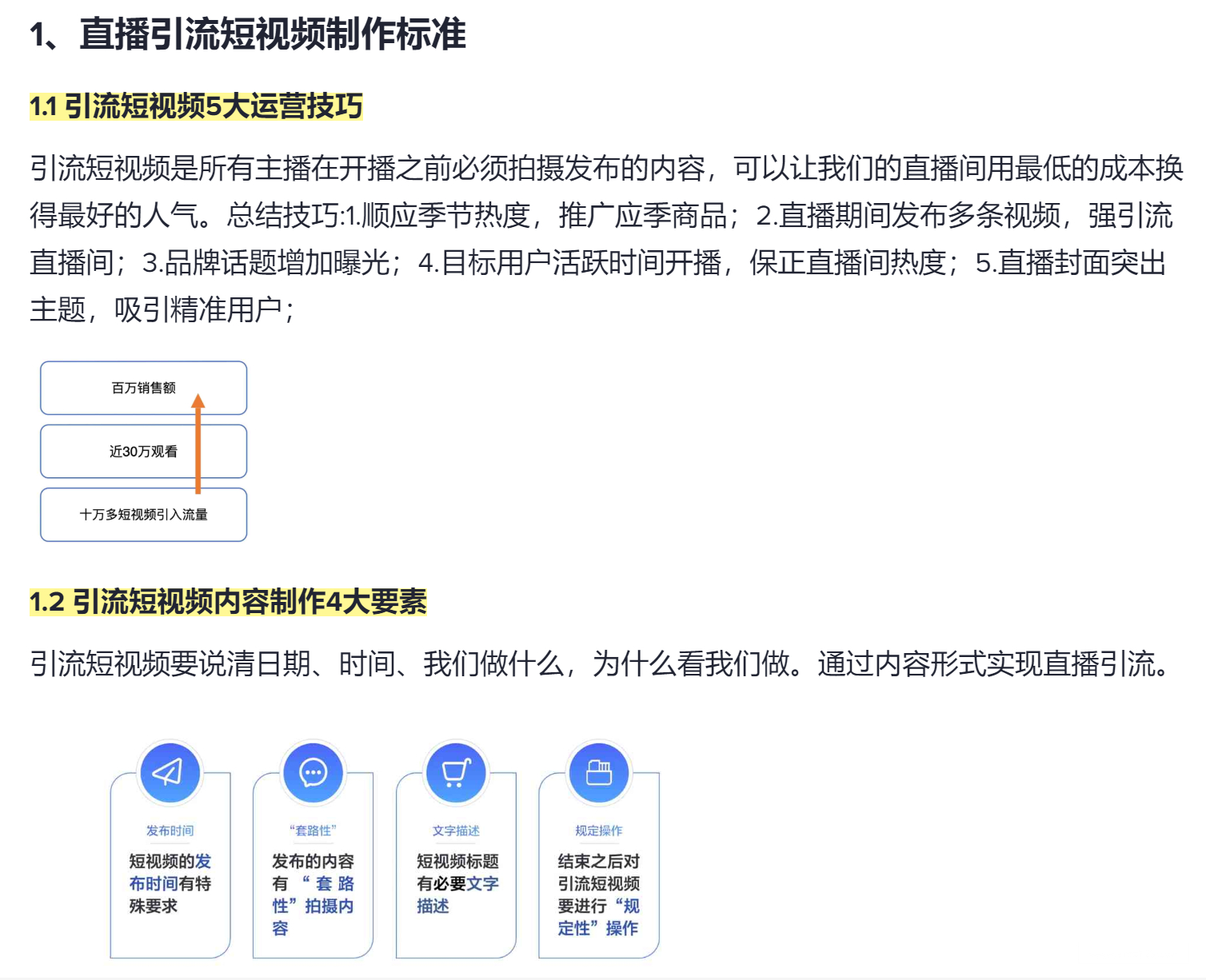Click the card text starting with 结束之后对

[599, 894]
